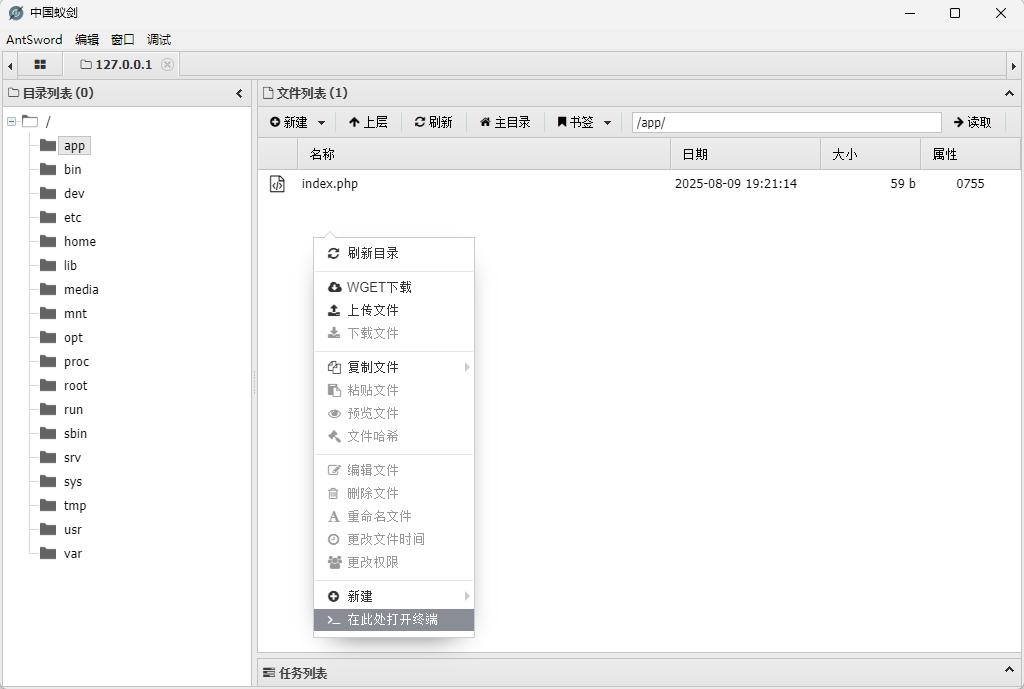This screenshot has width=1024, height=689.
Task: Click the 读取 read path button
Action: pos(972,122)
